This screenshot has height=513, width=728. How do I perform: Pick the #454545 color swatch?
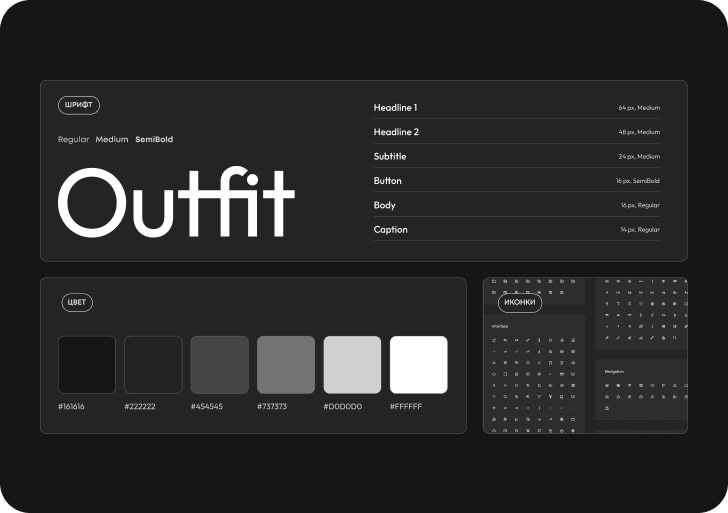click(220, 365)
